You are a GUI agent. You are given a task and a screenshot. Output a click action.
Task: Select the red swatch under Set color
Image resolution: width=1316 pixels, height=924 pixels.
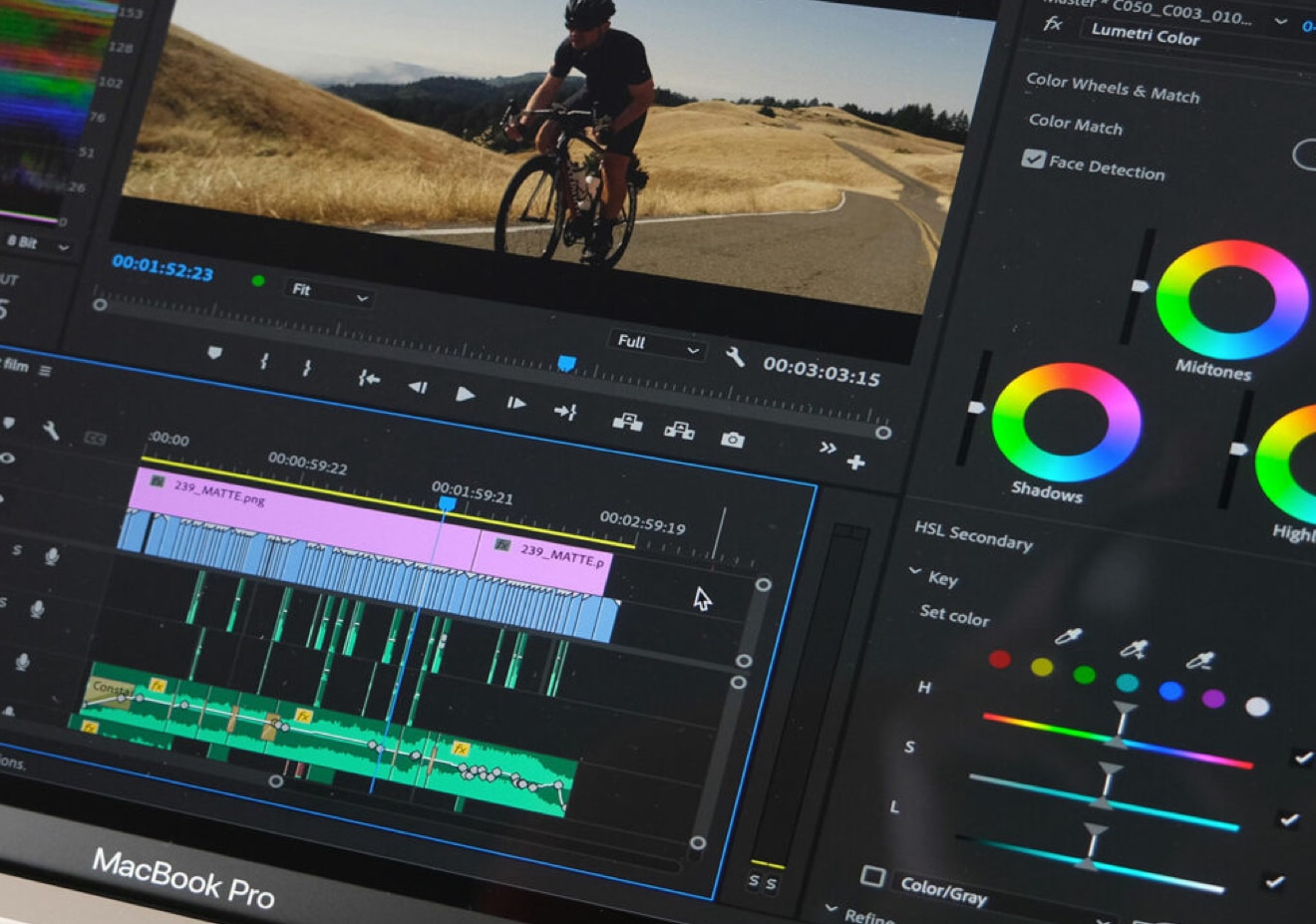coord(999,660)
